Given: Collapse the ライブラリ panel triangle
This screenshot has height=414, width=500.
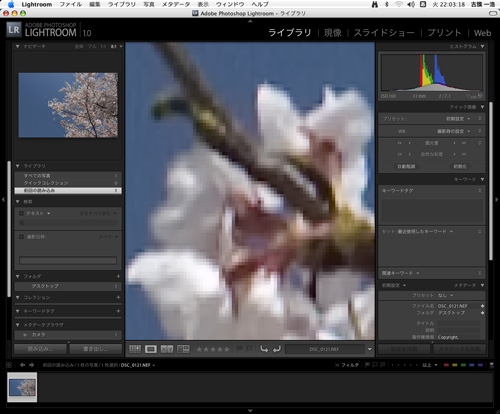Looking at the screenshot, I should pos(17,166).
